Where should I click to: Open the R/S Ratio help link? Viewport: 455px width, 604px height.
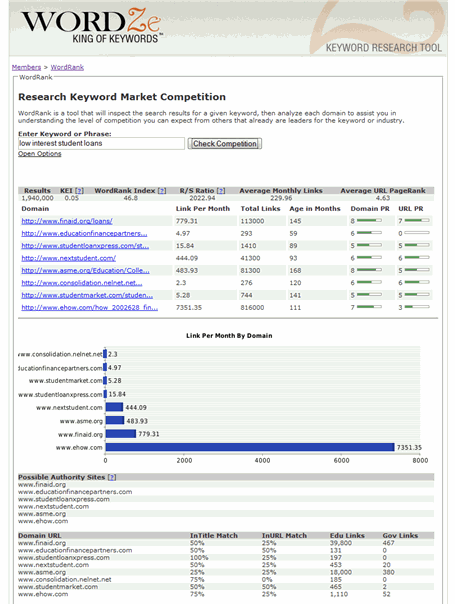[221, 191]
